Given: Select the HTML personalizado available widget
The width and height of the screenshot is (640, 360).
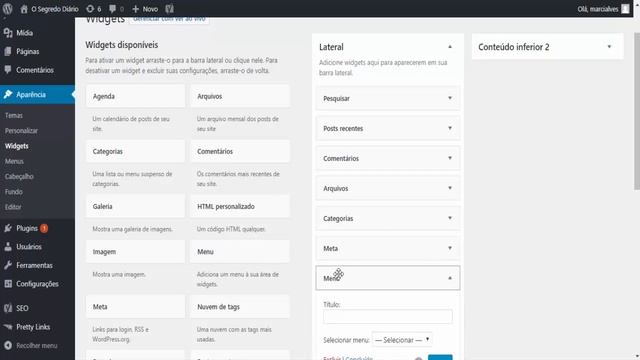Looking at the screenshot, I should [240, 207].
